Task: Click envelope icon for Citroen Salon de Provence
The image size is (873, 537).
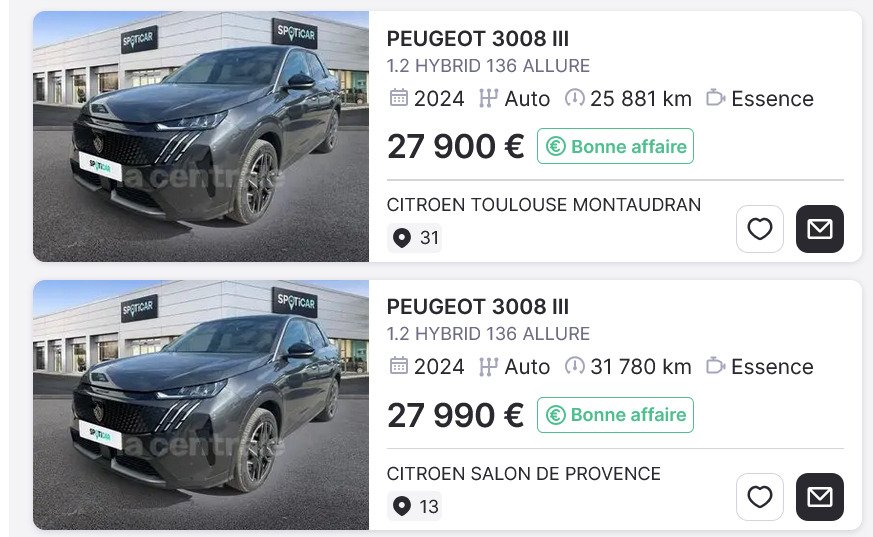Action: coord(820,497)
